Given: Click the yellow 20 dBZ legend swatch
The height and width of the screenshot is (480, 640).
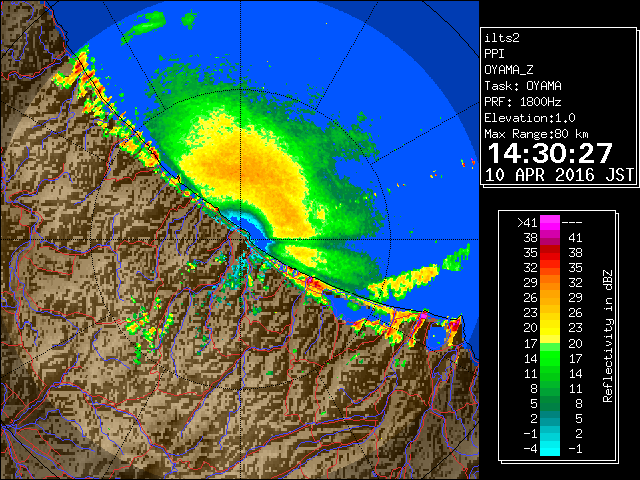Looking at the screenshot, I should coord(550,328).
